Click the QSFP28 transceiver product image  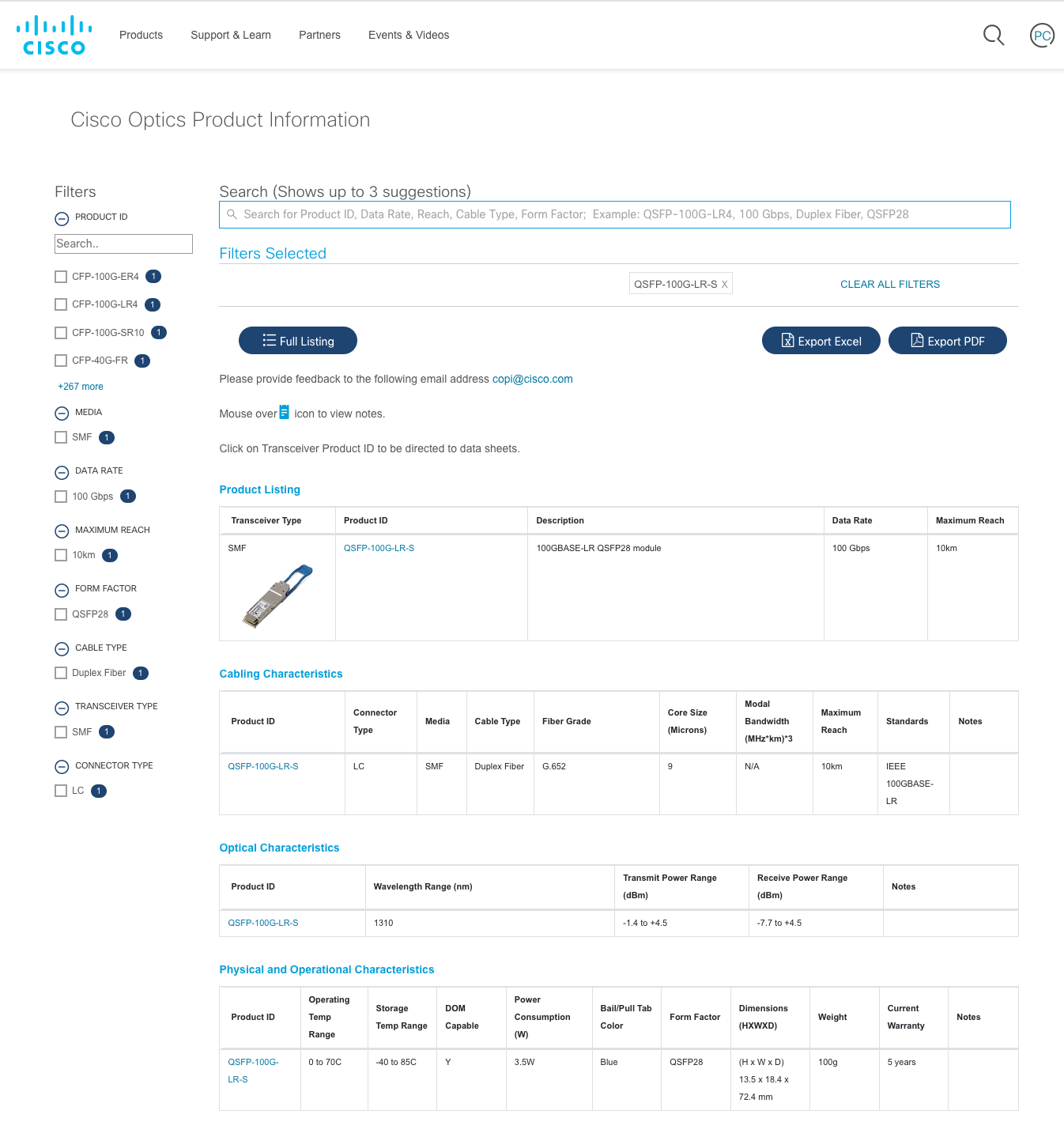click(277, 596)
